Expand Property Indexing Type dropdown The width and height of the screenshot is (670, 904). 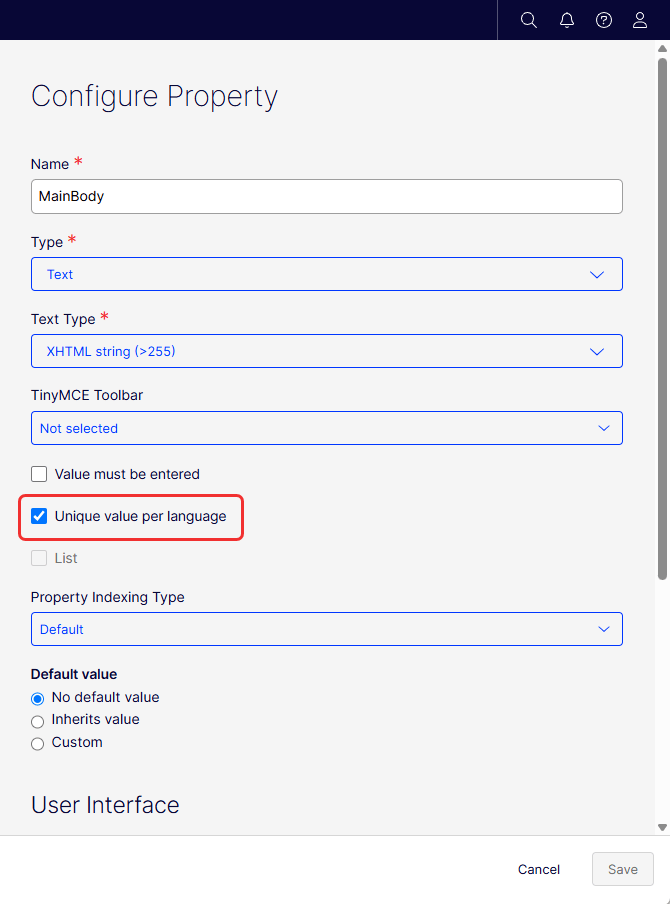[326, 629]
